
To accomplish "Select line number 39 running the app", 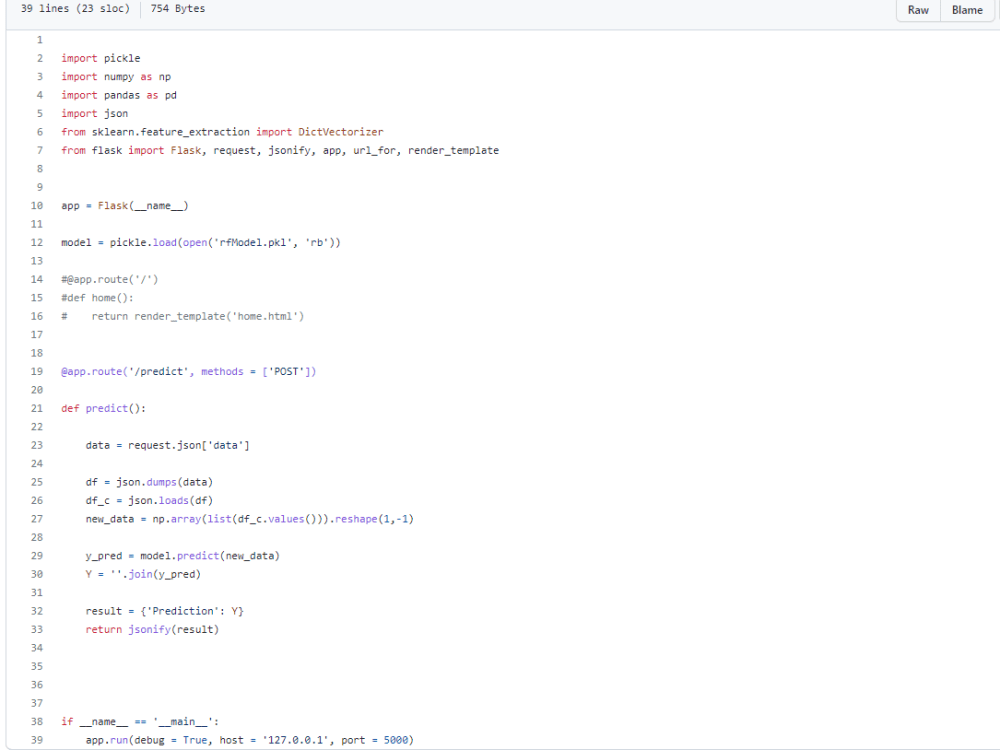I will coord(36,740).
